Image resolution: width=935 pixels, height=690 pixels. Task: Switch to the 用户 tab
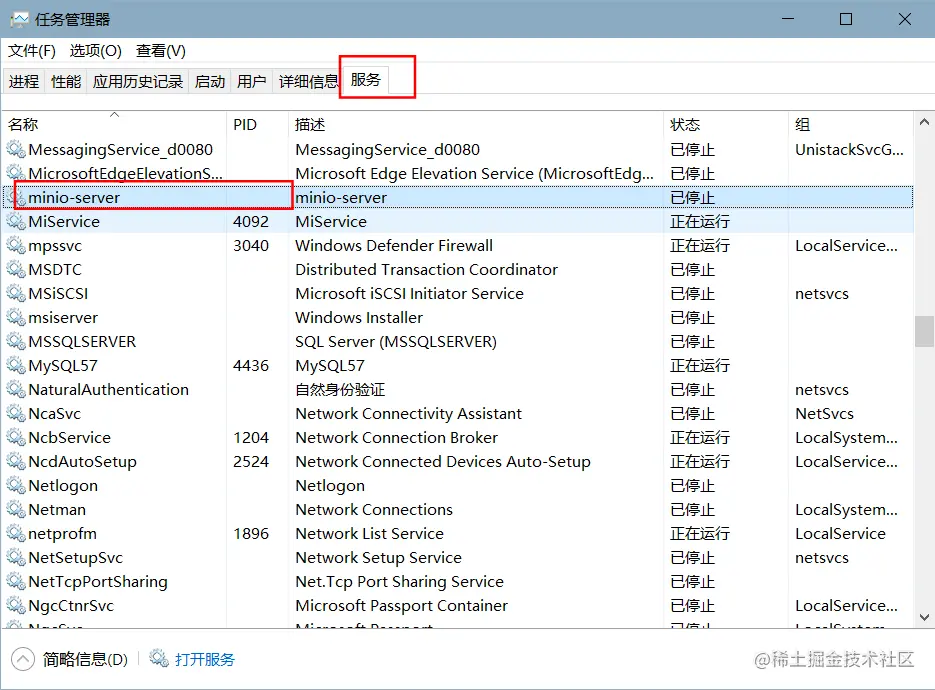(x=252, y=81)
